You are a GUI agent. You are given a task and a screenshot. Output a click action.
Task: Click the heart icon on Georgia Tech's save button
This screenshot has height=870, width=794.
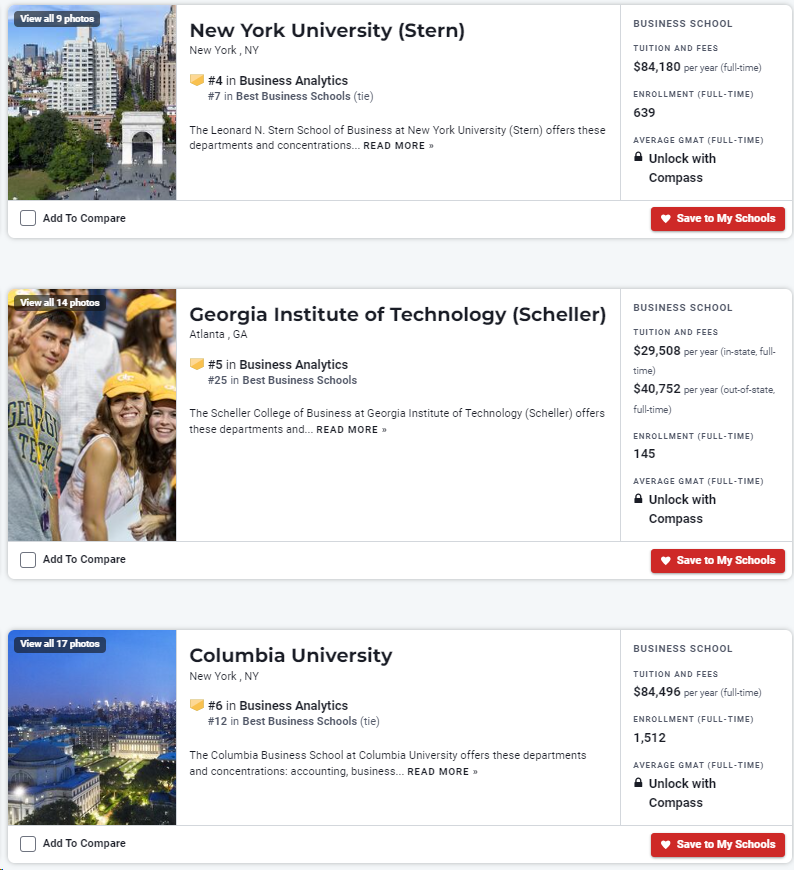tap(666, 560)
